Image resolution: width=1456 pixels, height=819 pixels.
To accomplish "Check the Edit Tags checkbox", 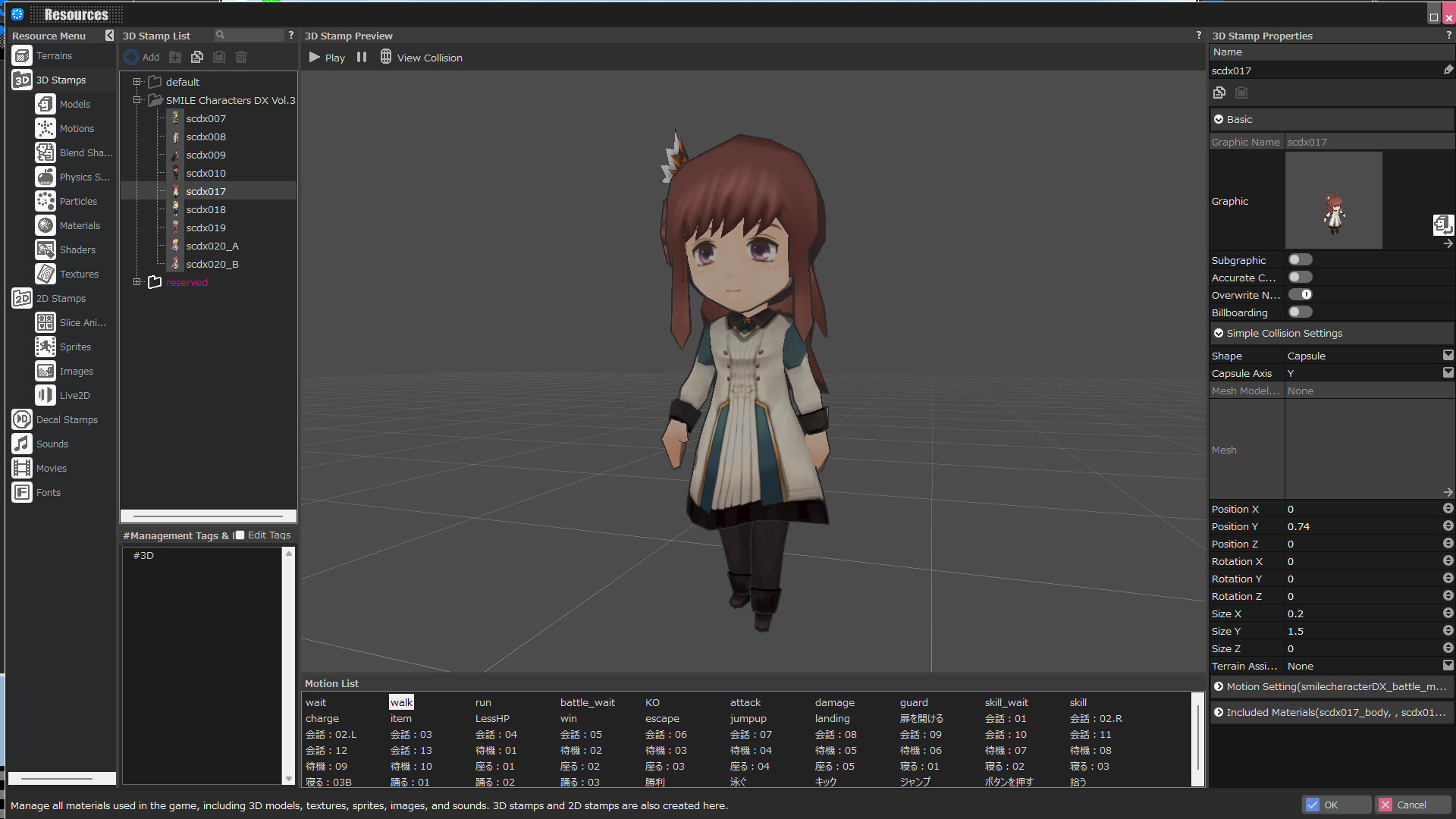I will (x=240, y=535).
